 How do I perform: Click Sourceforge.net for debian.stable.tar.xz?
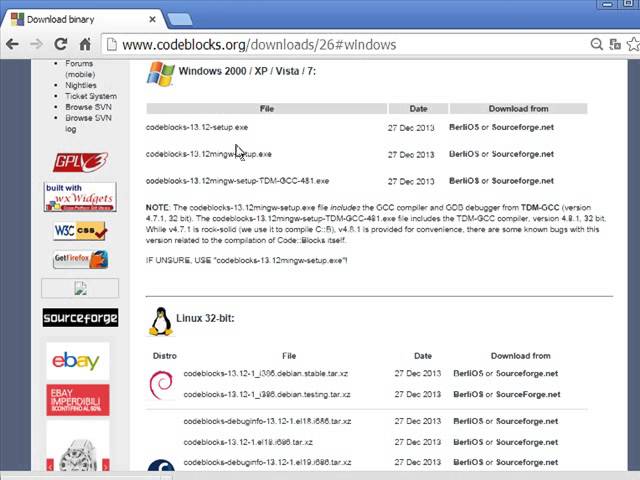[x=527, y=373]
